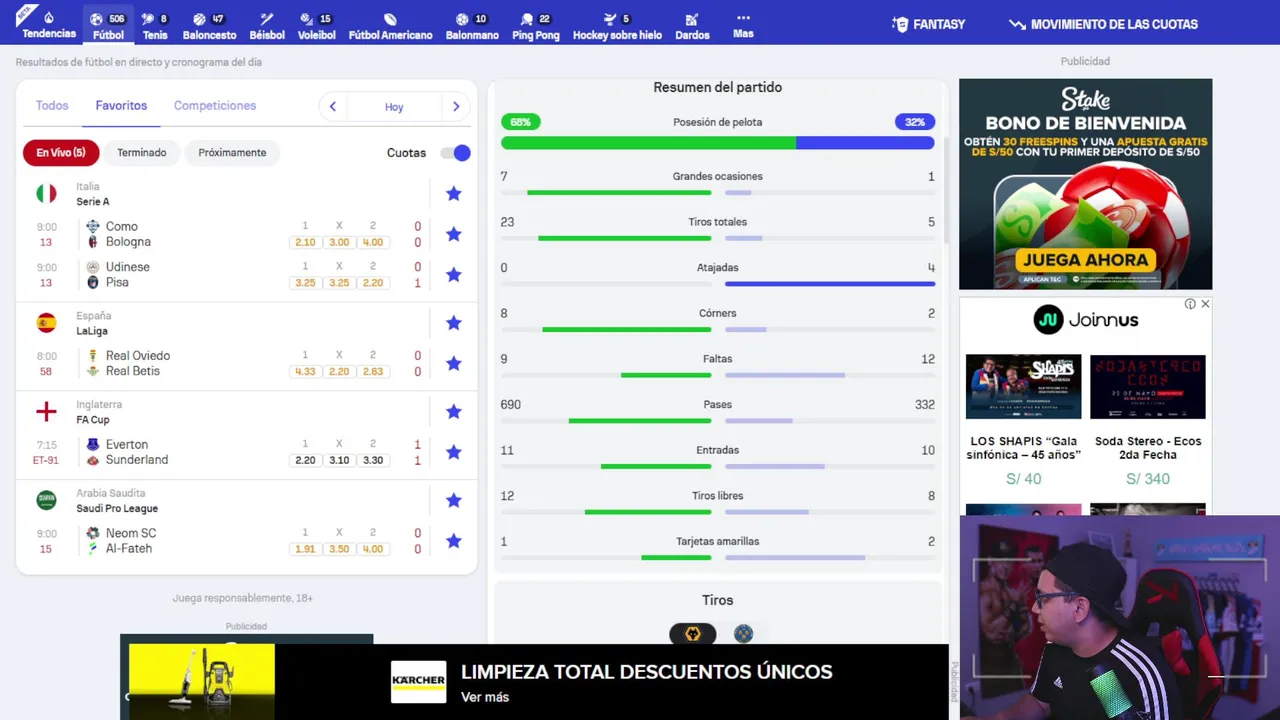The width and height of the screenshot is (1280, 720).
Task: Close the Joinnus advertisement
Action: point(1205,304)
